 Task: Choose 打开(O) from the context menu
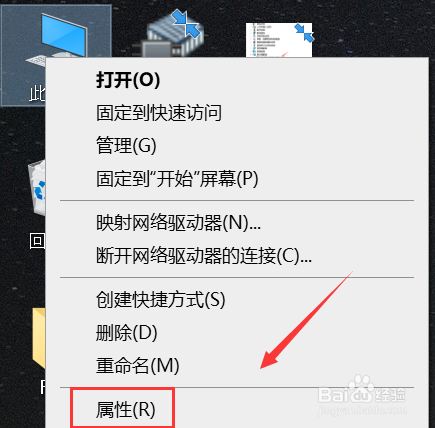click(128, 80)
